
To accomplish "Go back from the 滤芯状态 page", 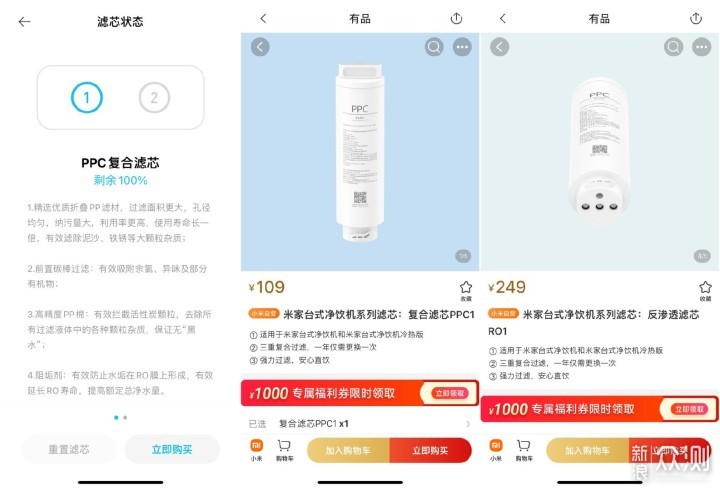I will 24,22.
